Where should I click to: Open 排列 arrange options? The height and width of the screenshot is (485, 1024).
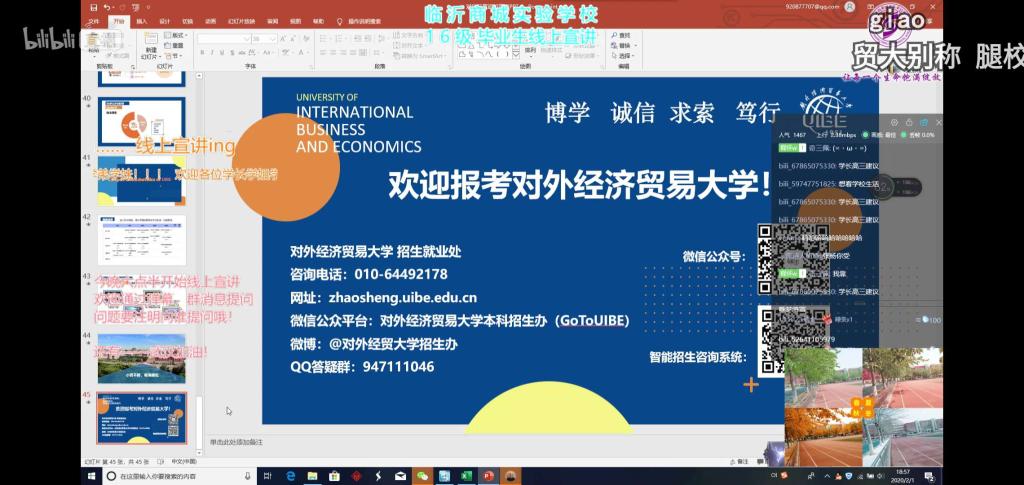(530, 52)
